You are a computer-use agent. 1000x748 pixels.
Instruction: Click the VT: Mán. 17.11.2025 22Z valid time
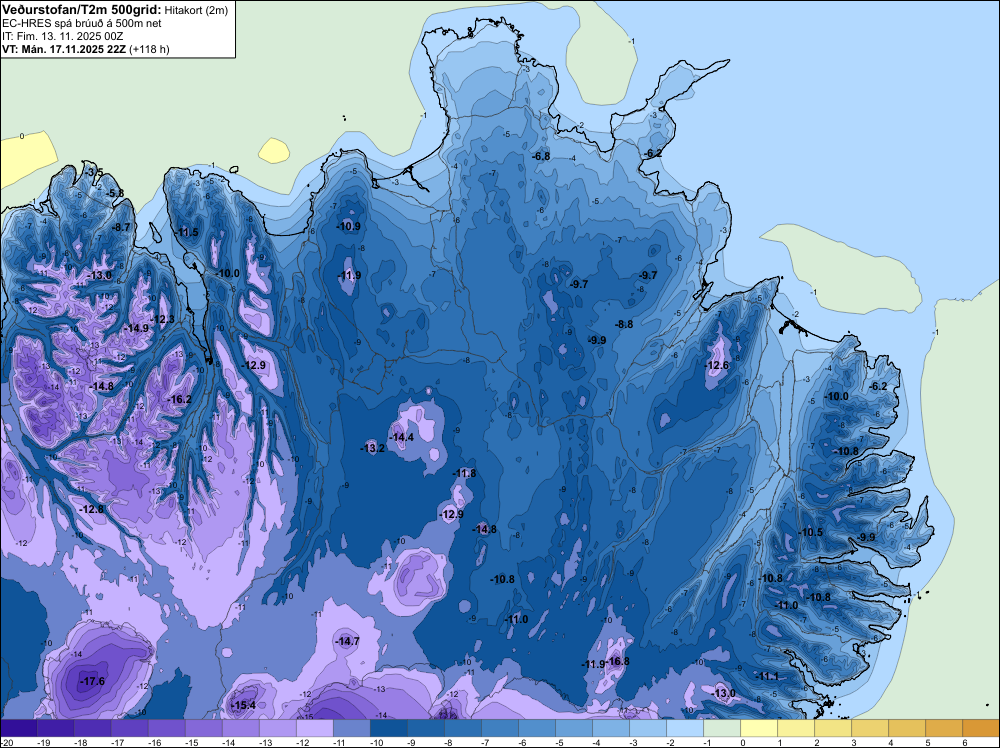[64, 49]
